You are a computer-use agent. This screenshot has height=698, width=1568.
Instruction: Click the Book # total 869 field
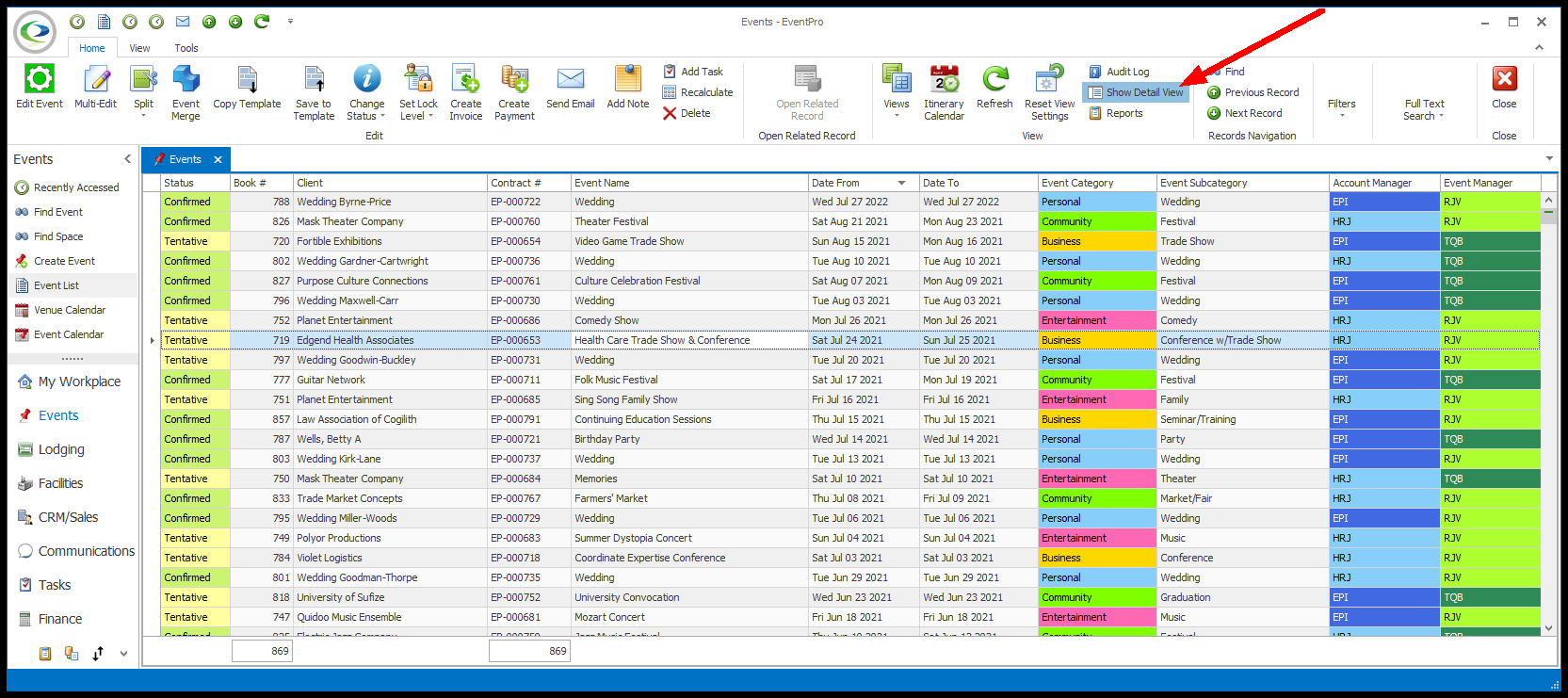262,651
